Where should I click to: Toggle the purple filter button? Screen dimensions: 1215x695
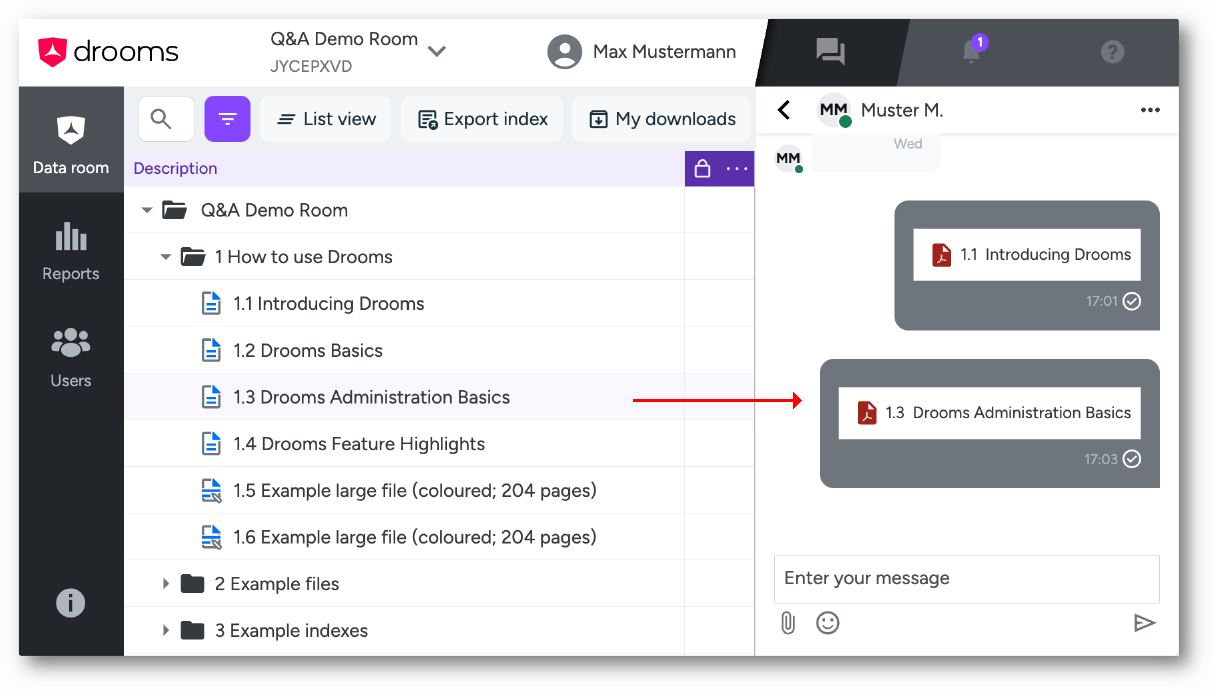click(x=227, y=119)
